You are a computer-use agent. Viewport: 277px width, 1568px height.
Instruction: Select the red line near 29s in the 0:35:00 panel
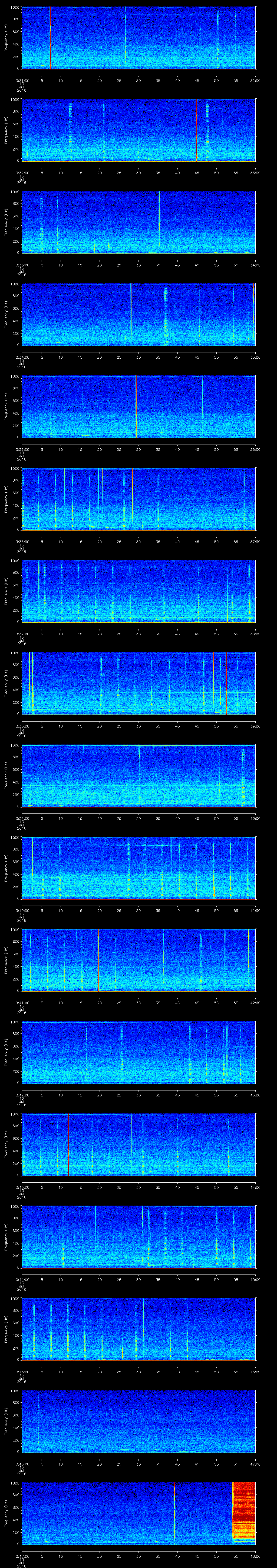click(x=136, y=407)
